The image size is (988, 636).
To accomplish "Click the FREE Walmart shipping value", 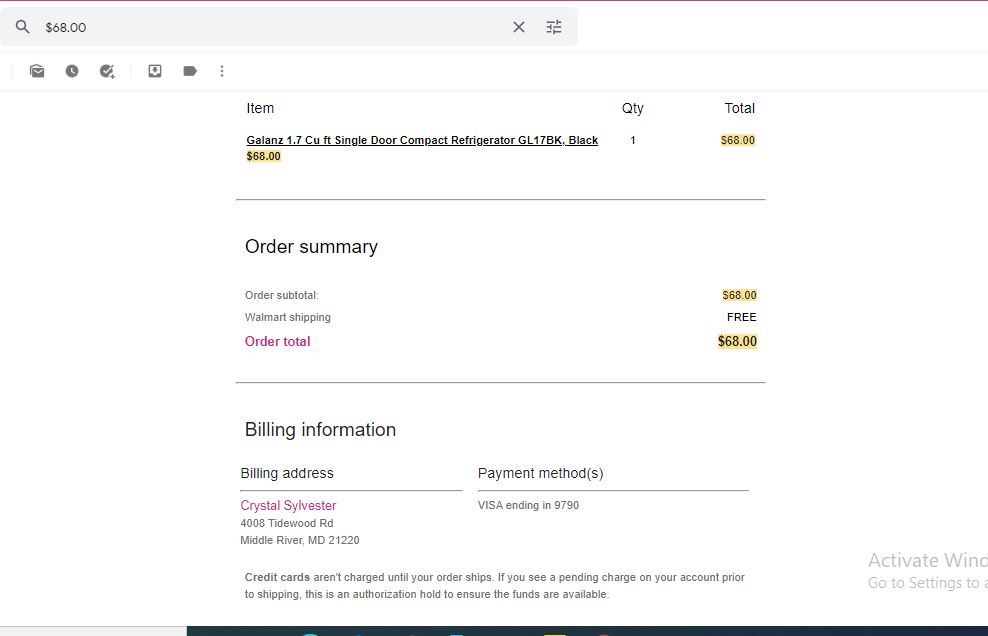I will click(742, 317).
